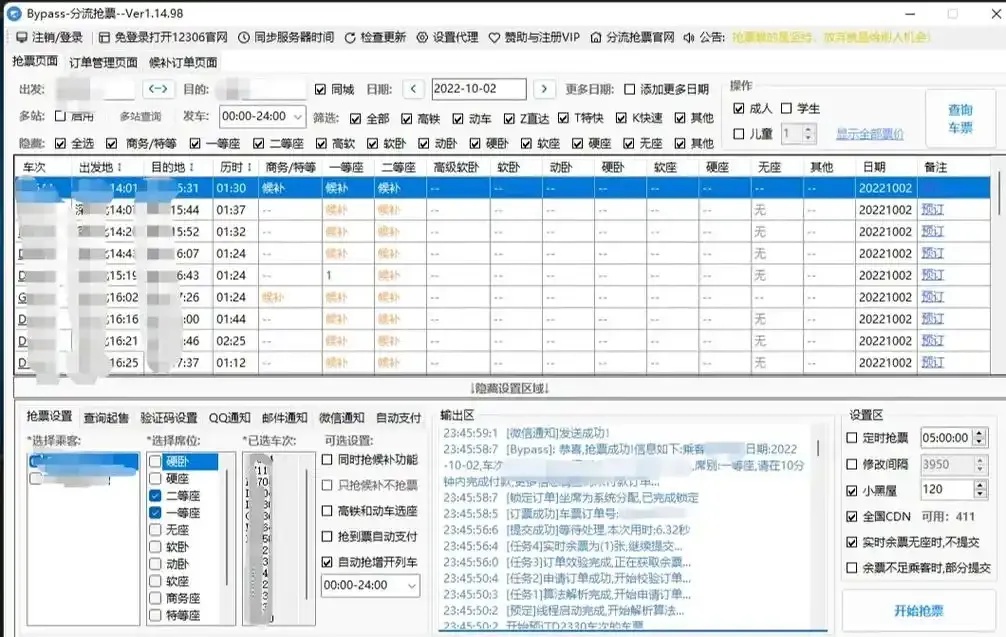This screenshot has height=637, width=1006.
Task: Adjust the 儿童 count stepper
Action: tap(808, 133)
